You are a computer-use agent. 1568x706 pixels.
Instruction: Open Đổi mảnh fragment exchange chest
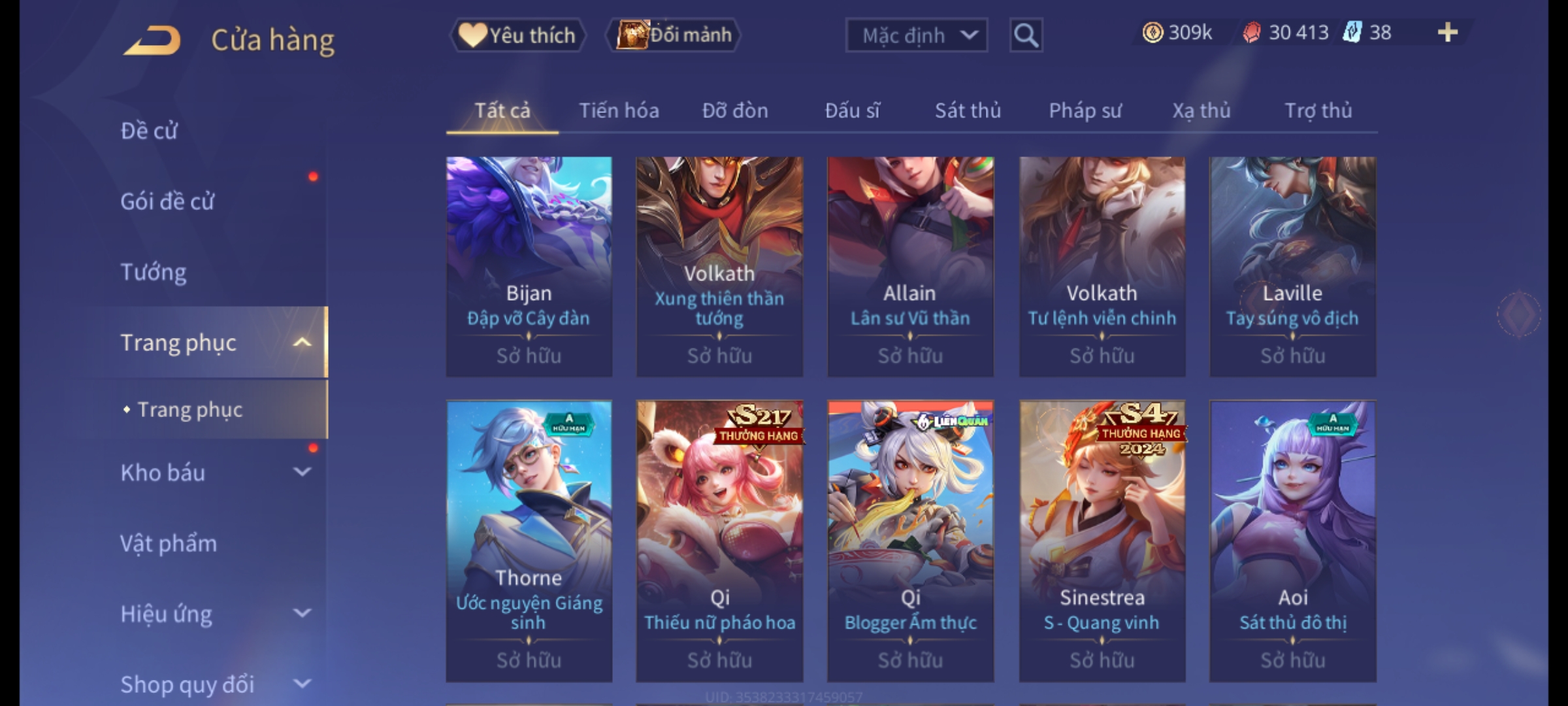tap(674, 35)
